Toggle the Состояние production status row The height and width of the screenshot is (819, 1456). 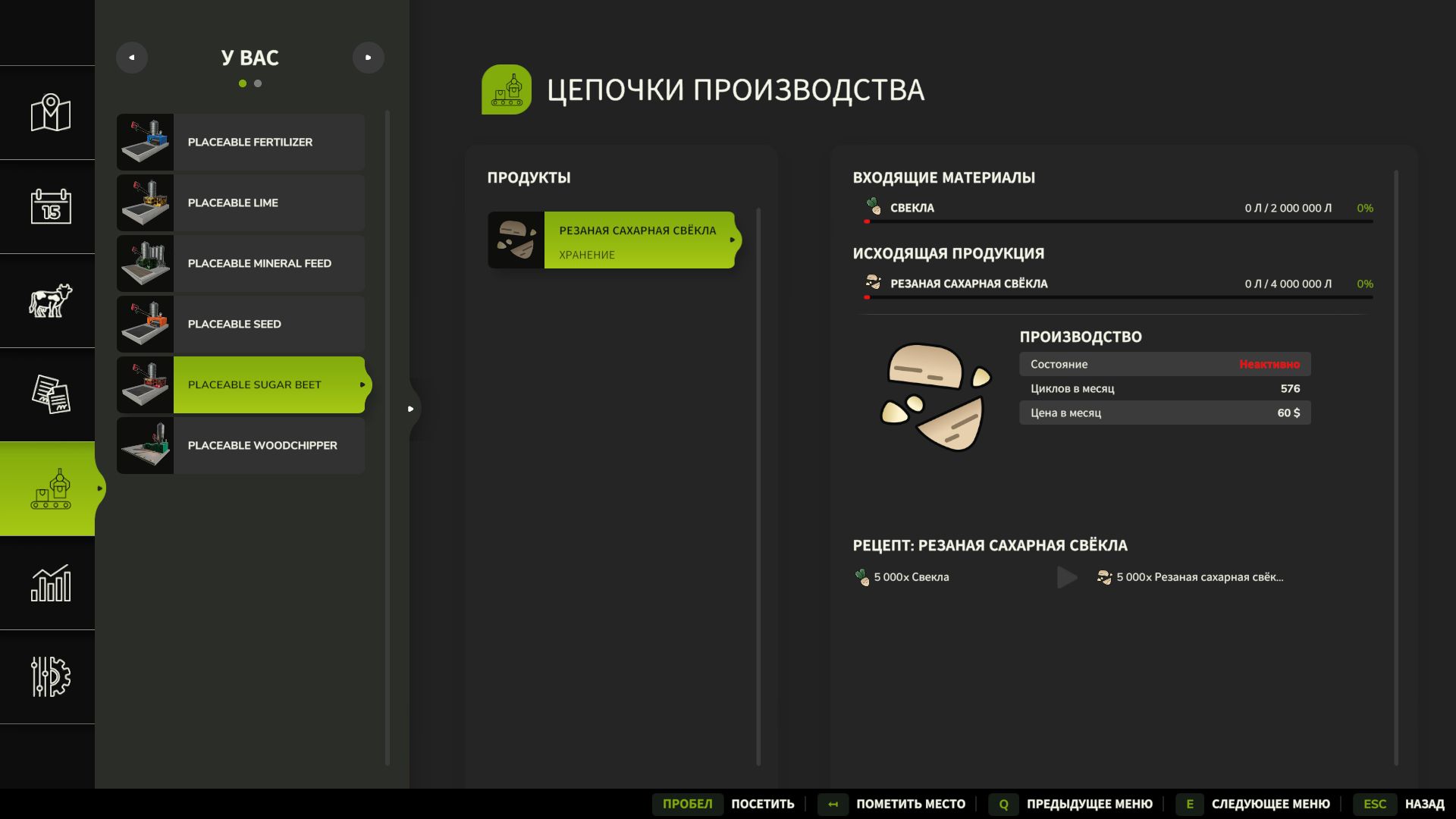click(x=1164, y=364)
